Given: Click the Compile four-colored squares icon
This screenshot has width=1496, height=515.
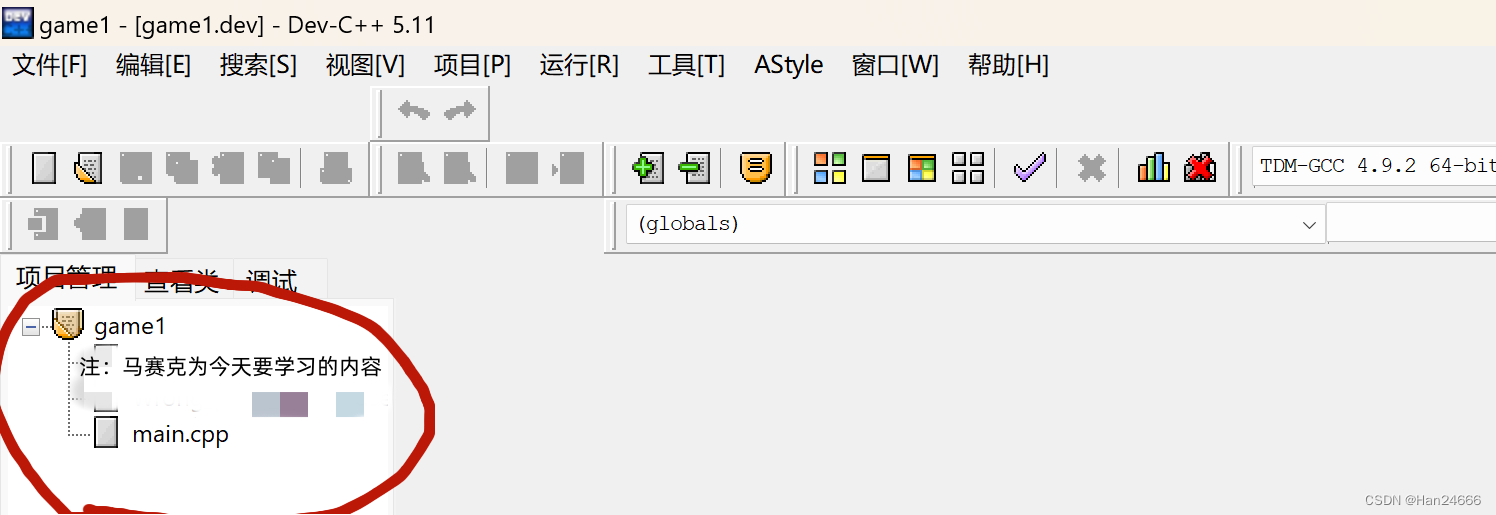Looking at the screenshot, I should 830,168.
